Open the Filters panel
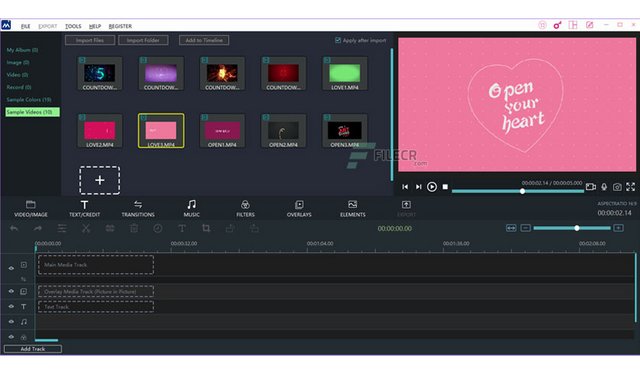Viewport: 640px width, 371px height. click(245, 209)
